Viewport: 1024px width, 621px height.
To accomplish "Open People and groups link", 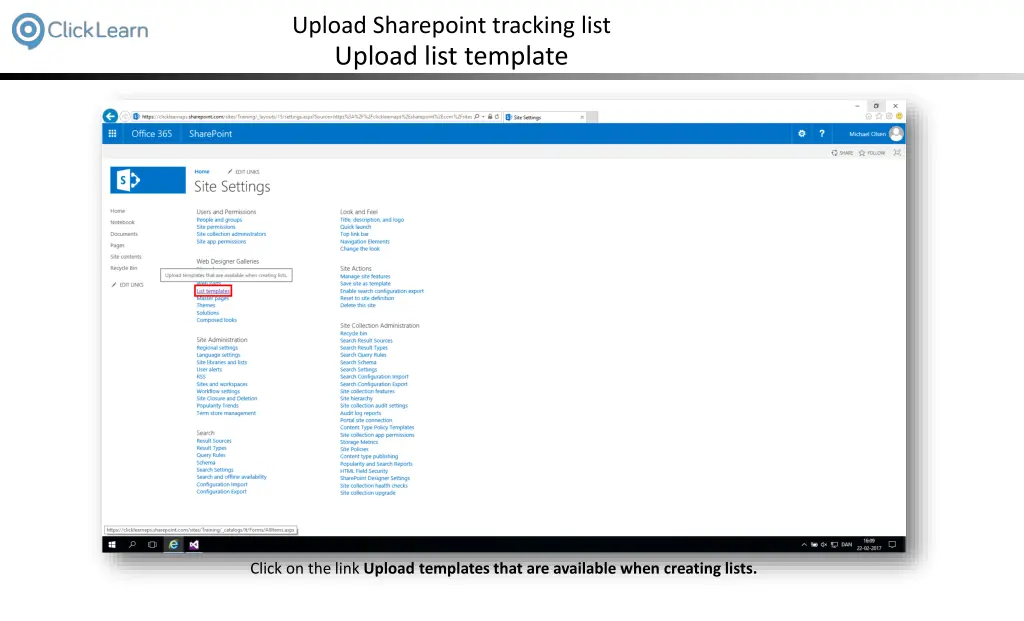I will pyautogui.click(x=219, y=219).
